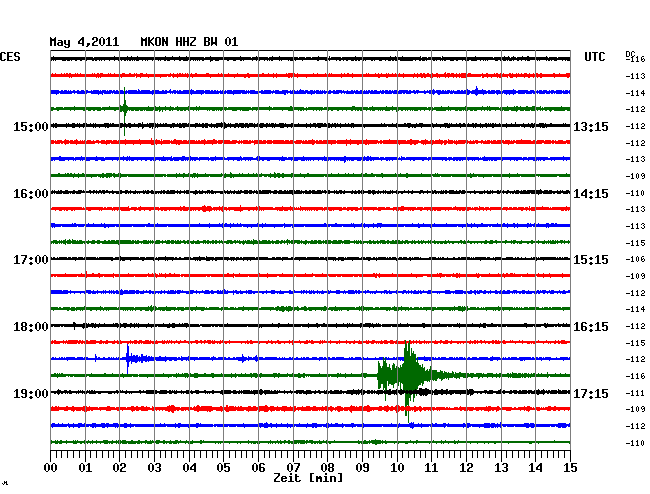Viewport: 650px width, 494px height.
Task: Select the x-axis minute label '13'
Action: tap(501, 467)
